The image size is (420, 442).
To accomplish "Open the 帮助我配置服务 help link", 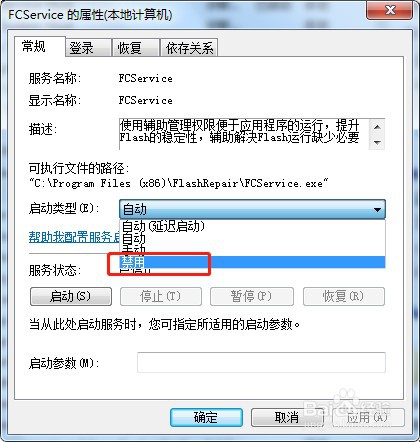I will coord(74,237).
